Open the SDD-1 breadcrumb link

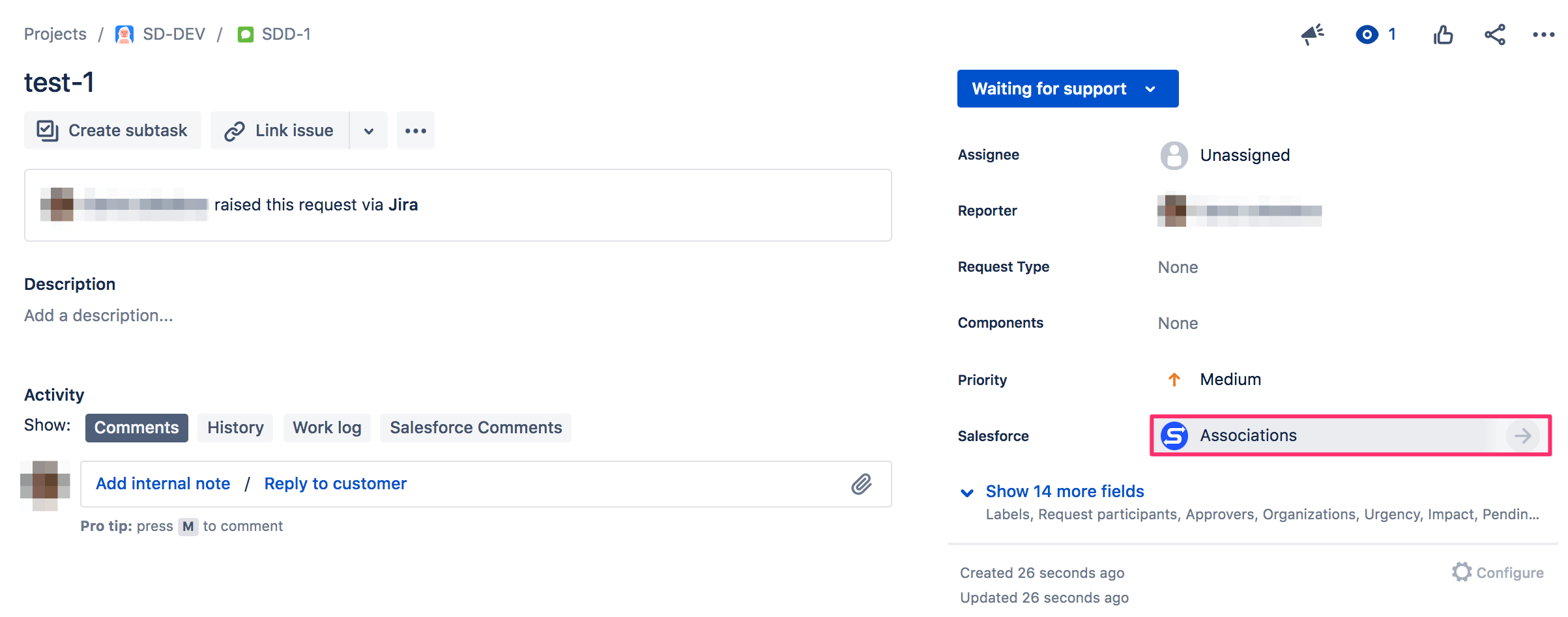click(286, 35)
